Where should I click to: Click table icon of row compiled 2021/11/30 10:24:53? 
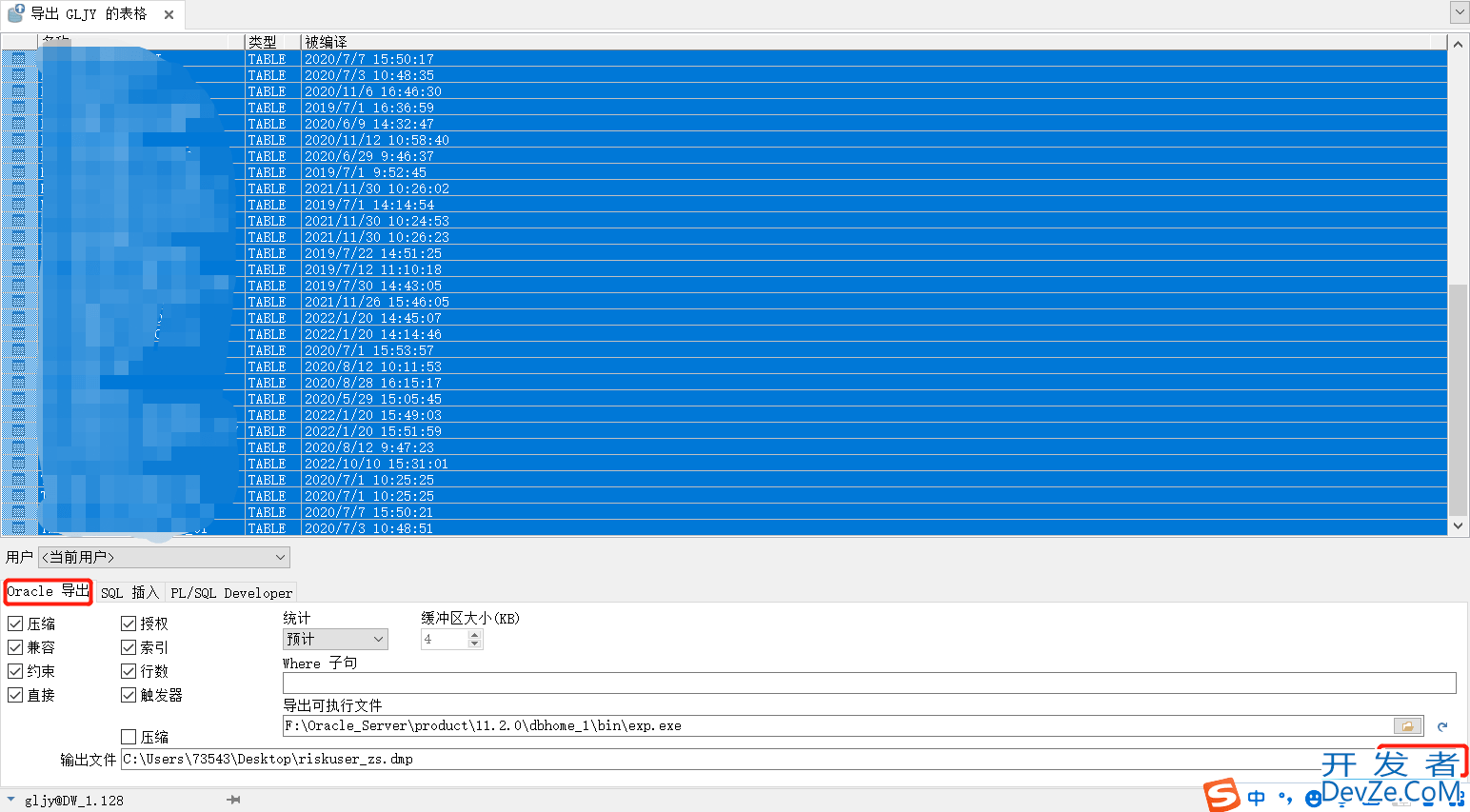pyautogui.click(x=17, y=221)
